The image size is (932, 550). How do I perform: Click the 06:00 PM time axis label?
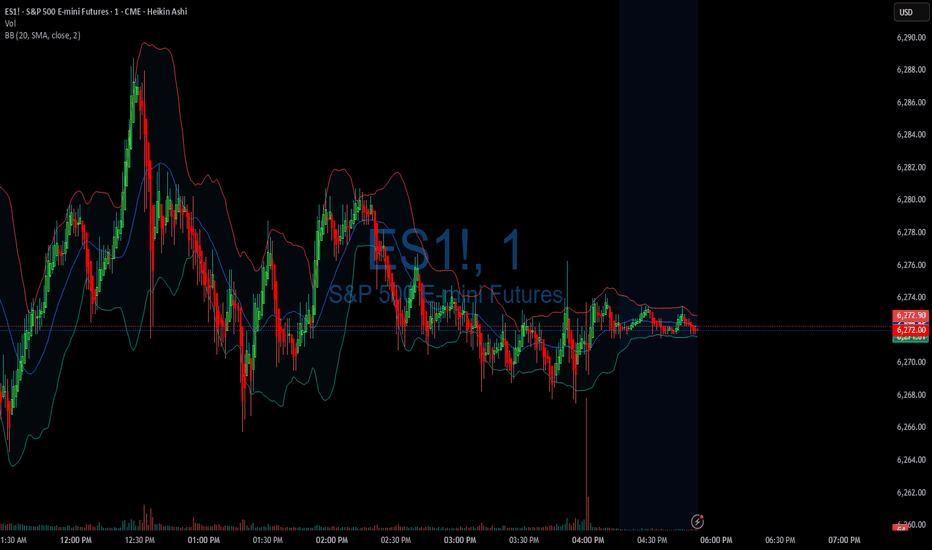tap(716, 540)
